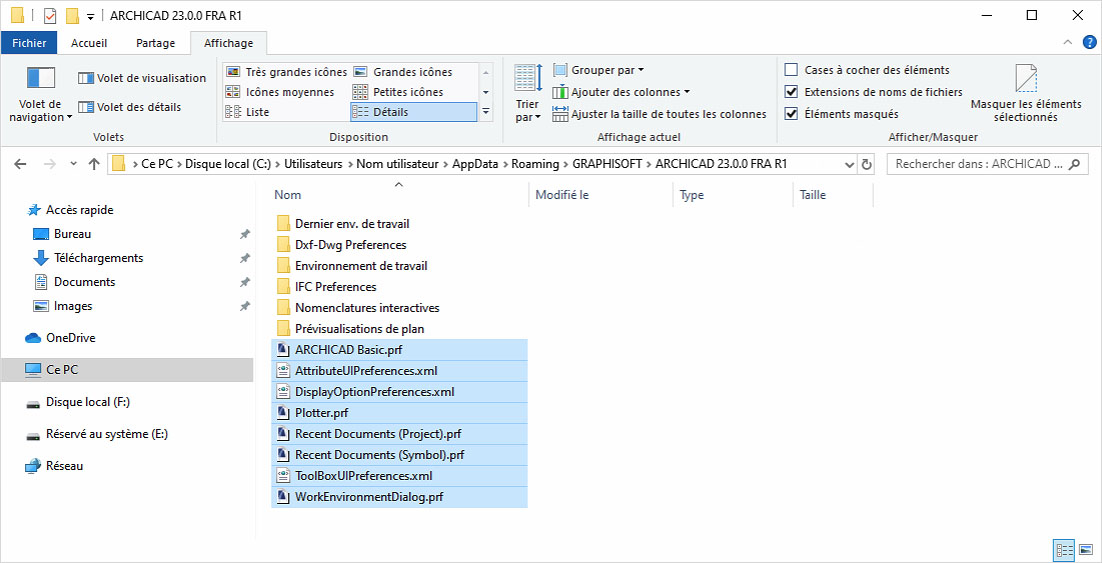Click Disque local (C:) in address path
The image size is (1102, 563).
point(226,164)
